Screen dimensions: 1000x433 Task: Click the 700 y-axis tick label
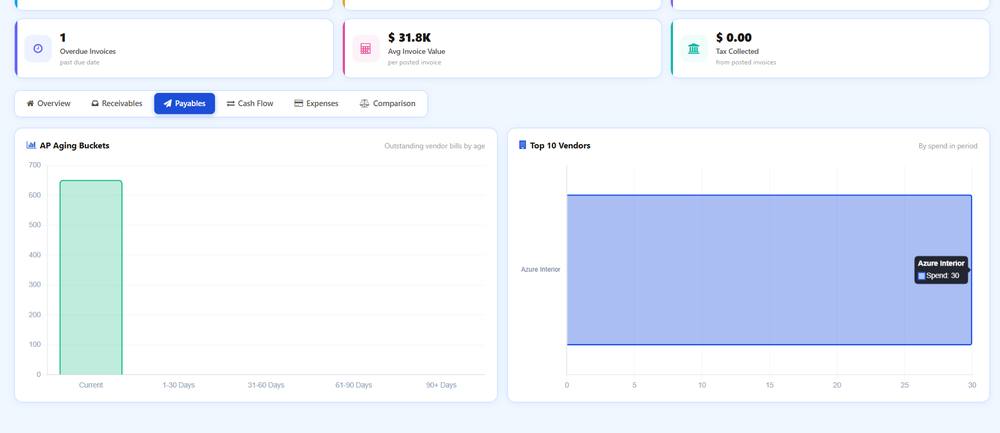coord(34,165)
